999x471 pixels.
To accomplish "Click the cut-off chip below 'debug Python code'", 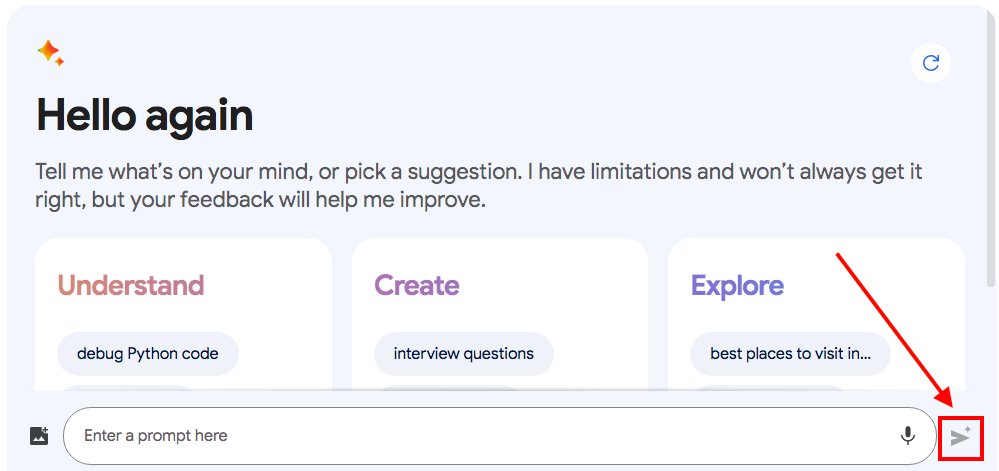I will (x=126, y=388).
